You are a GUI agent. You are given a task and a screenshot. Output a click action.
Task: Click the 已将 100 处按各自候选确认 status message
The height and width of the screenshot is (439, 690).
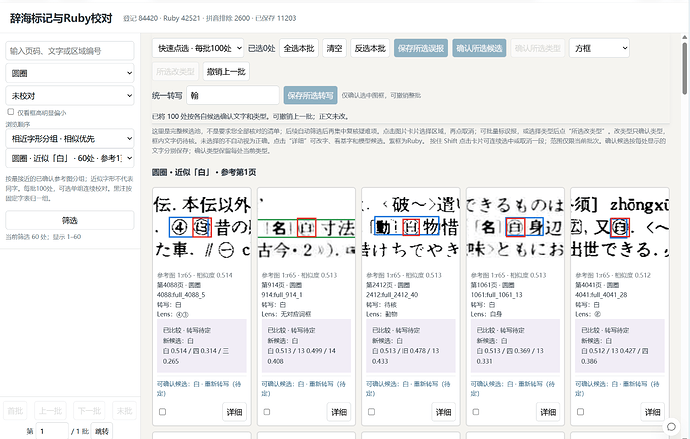pos(251,117)
